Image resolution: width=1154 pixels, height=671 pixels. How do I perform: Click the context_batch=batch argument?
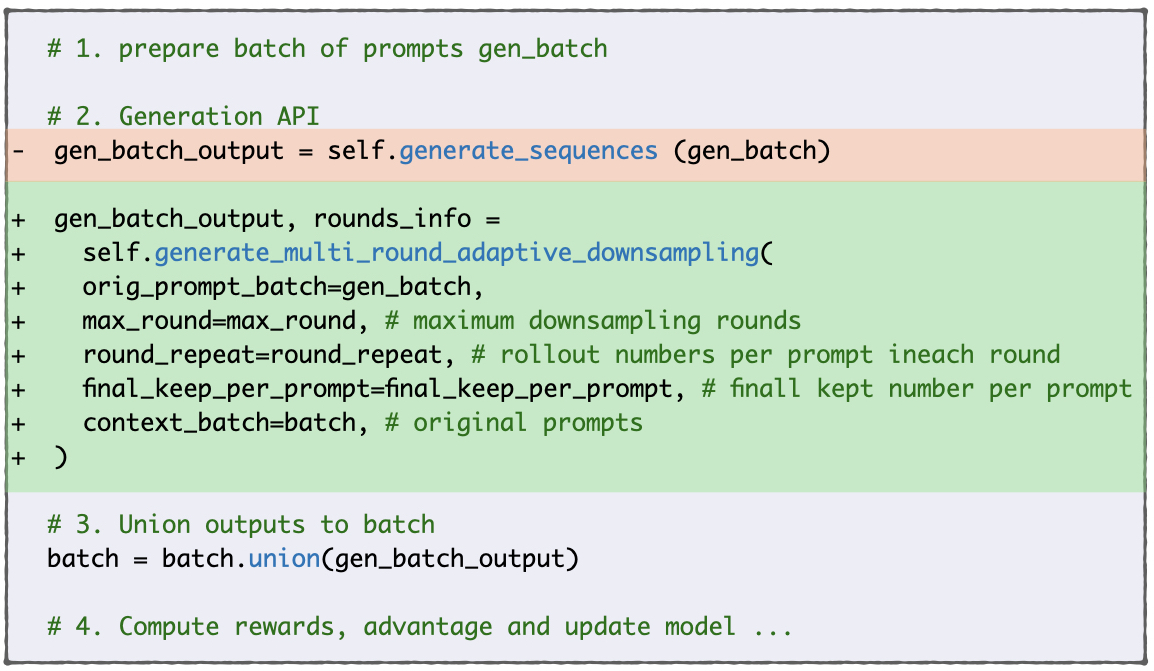(x=219, y=423)
